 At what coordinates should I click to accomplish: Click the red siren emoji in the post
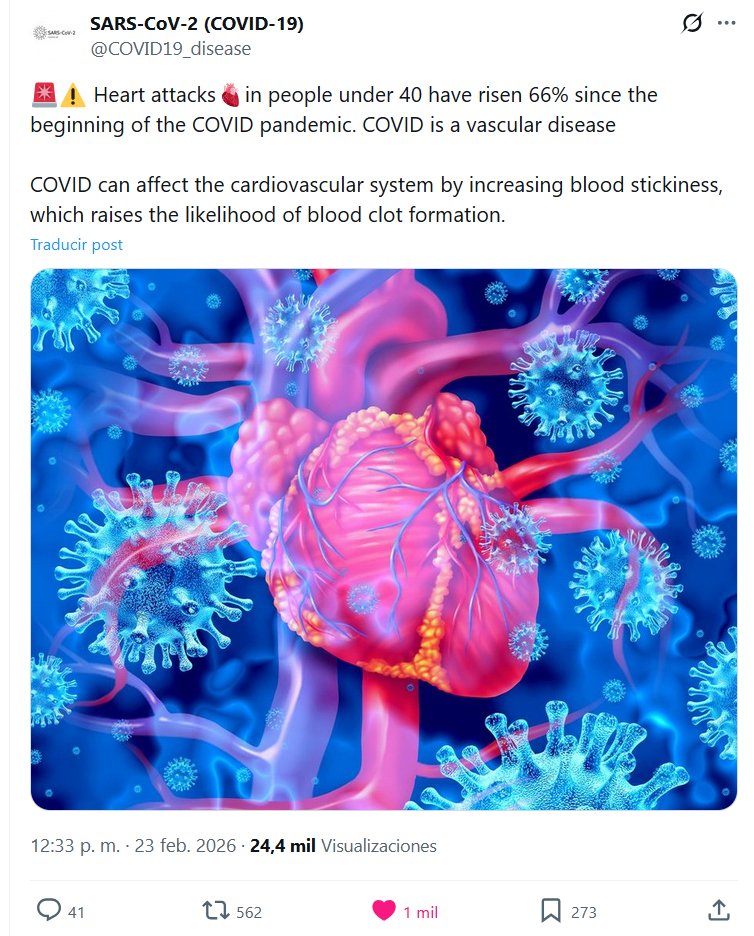44,96
